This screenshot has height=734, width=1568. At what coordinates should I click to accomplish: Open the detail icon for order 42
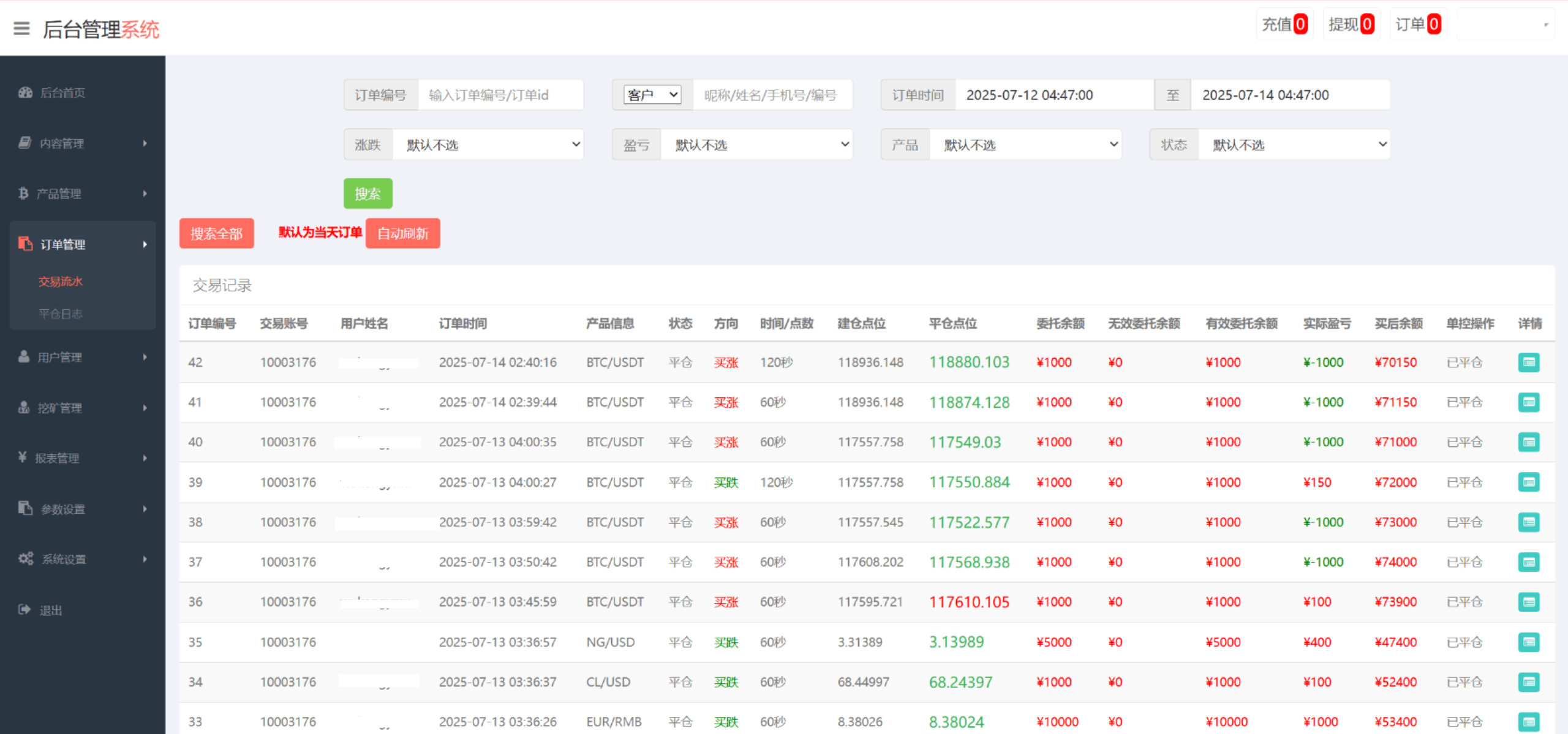[x=1528, y=362]
